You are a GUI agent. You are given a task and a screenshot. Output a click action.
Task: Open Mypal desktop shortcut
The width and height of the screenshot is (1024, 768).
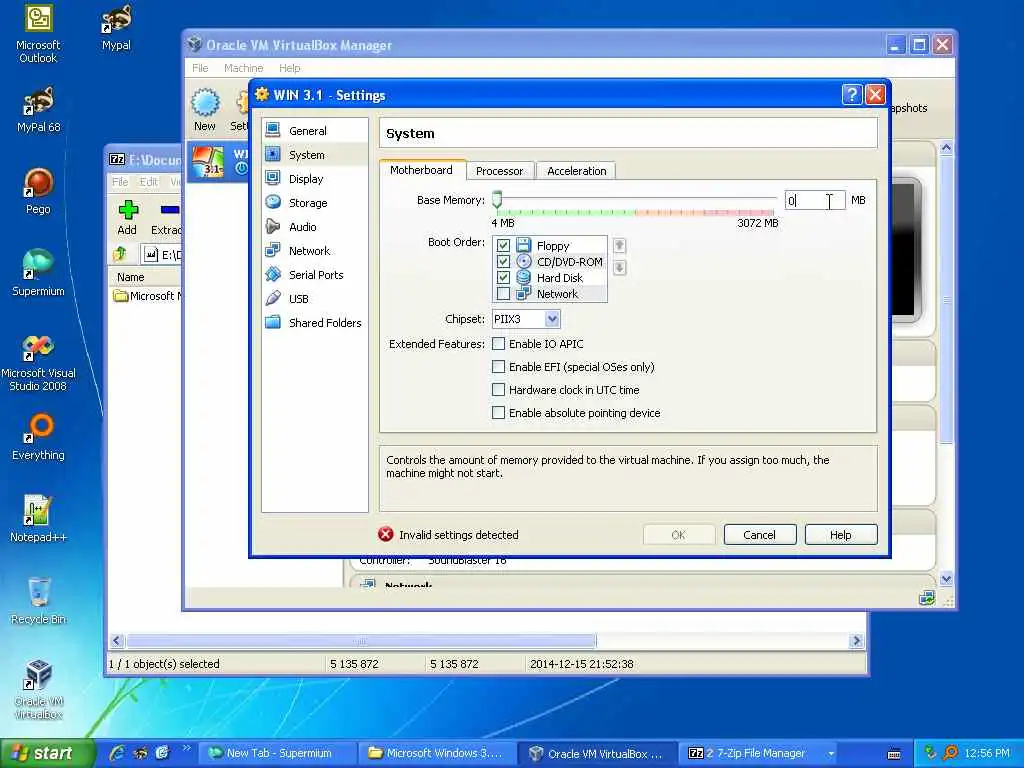pyautogui.click(x=116, y=29)
